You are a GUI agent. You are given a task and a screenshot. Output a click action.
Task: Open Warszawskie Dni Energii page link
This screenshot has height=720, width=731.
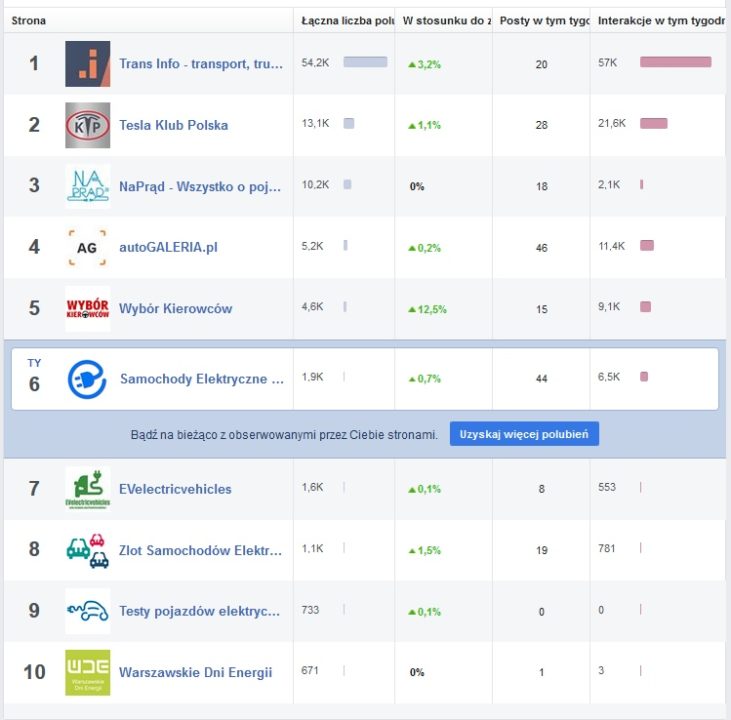[x=195, y=672]
